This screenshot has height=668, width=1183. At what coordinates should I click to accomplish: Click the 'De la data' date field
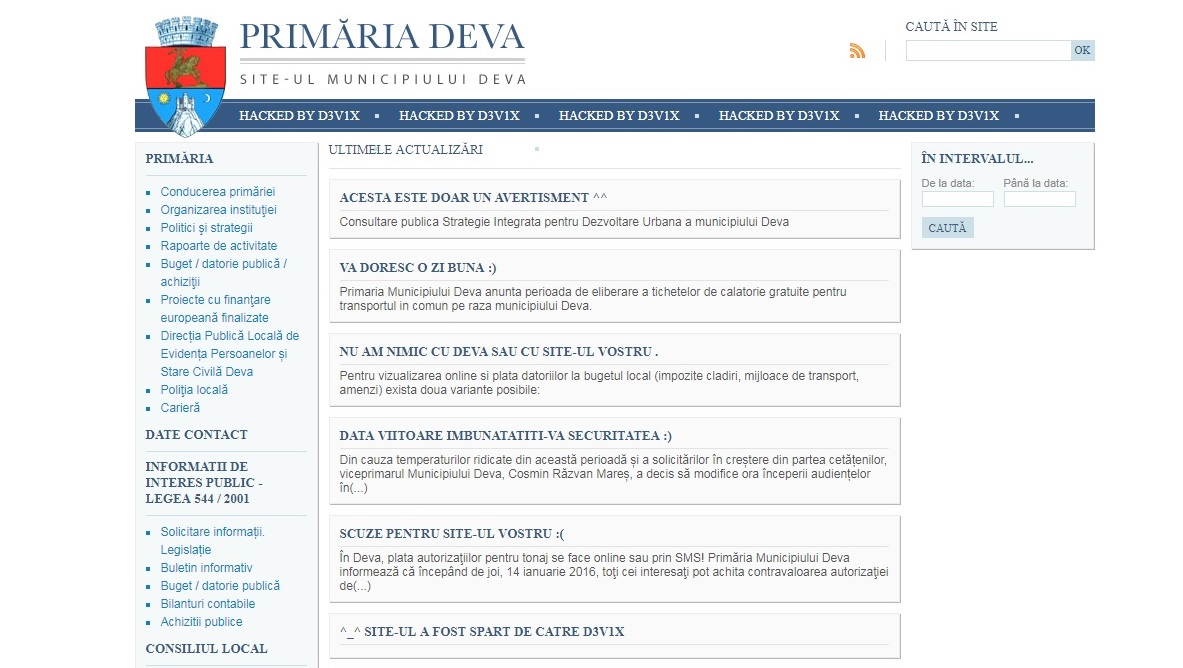point(957,199)
